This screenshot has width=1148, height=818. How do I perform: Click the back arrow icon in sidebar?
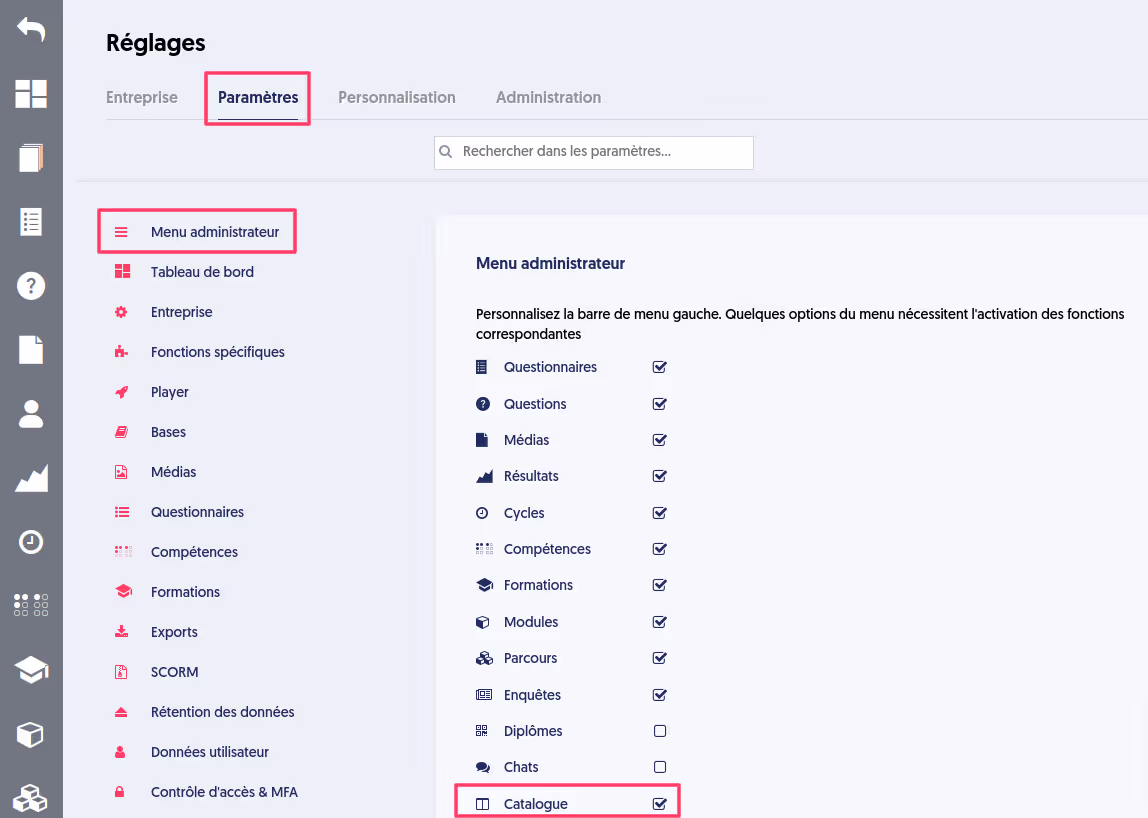(x=31, y=29)
